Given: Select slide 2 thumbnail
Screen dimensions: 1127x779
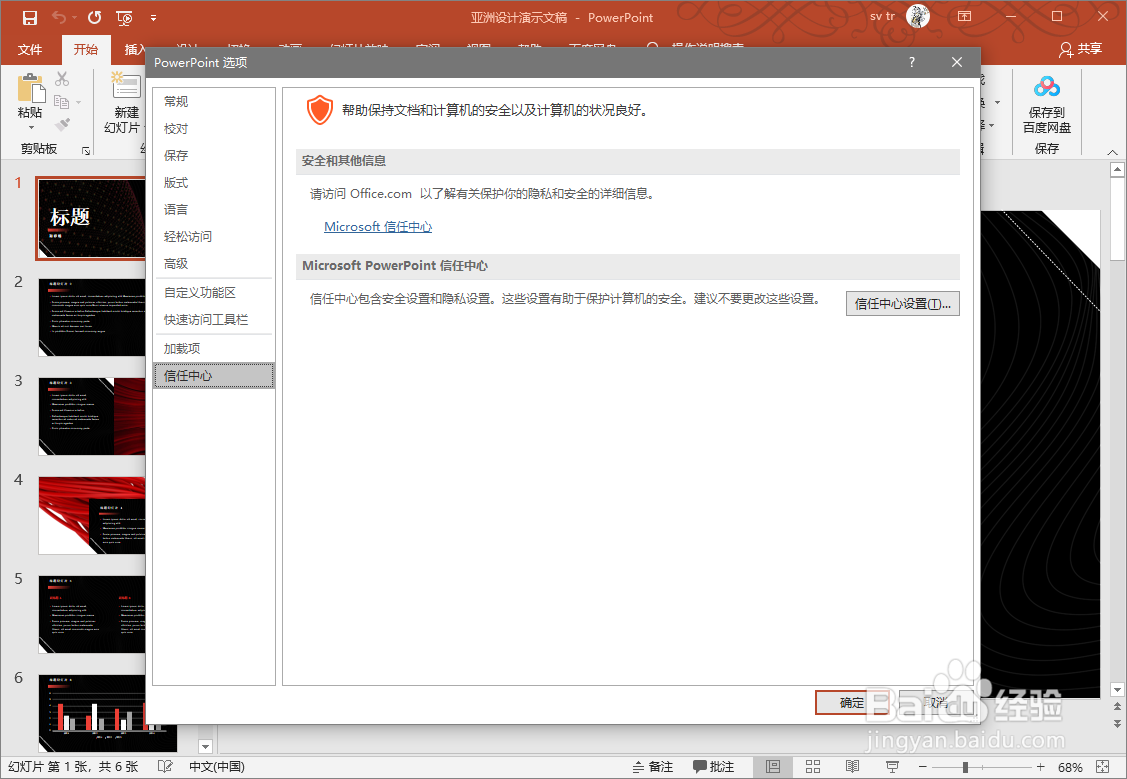Looking at the screenshot, I should [x=92, y=318].
